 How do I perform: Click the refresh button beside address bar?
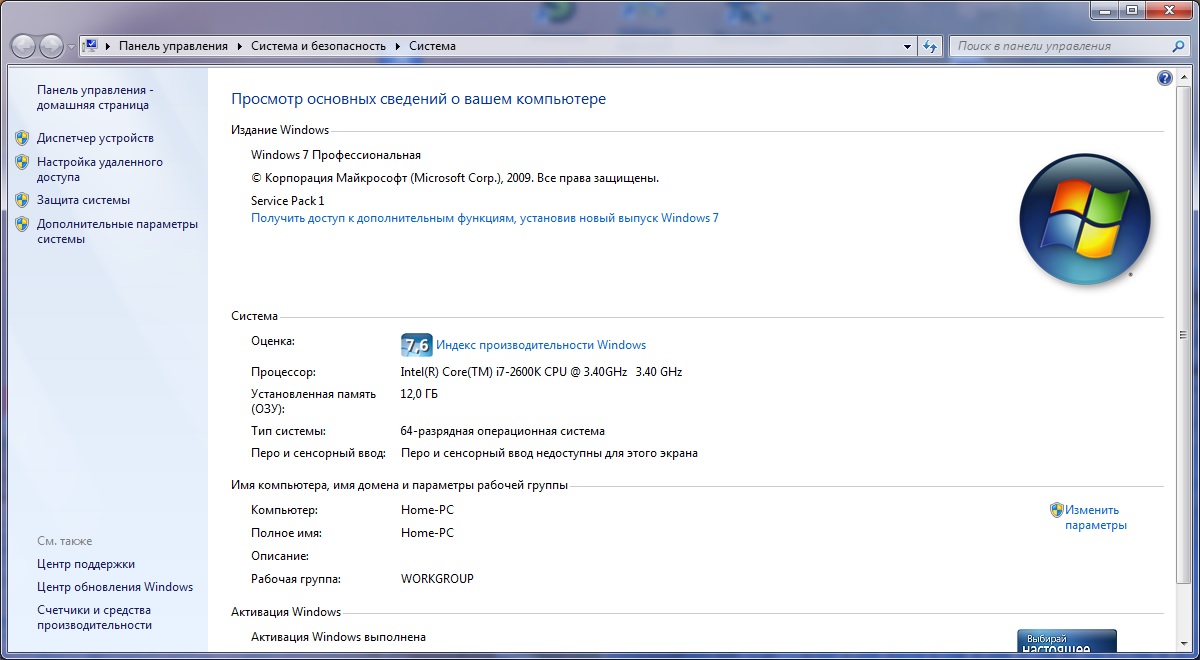click(931, 46)
